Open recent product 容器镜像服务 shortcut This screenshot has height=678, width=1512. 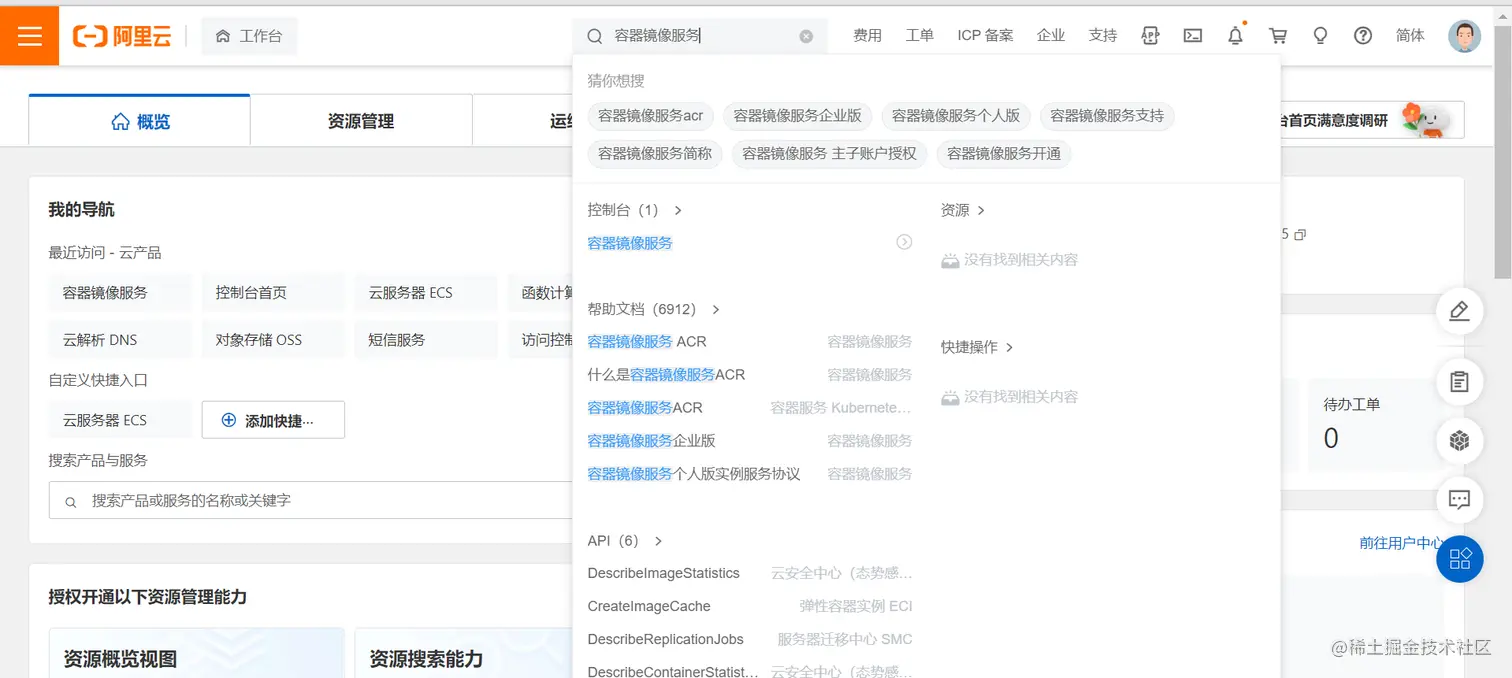tap(120, 293)
